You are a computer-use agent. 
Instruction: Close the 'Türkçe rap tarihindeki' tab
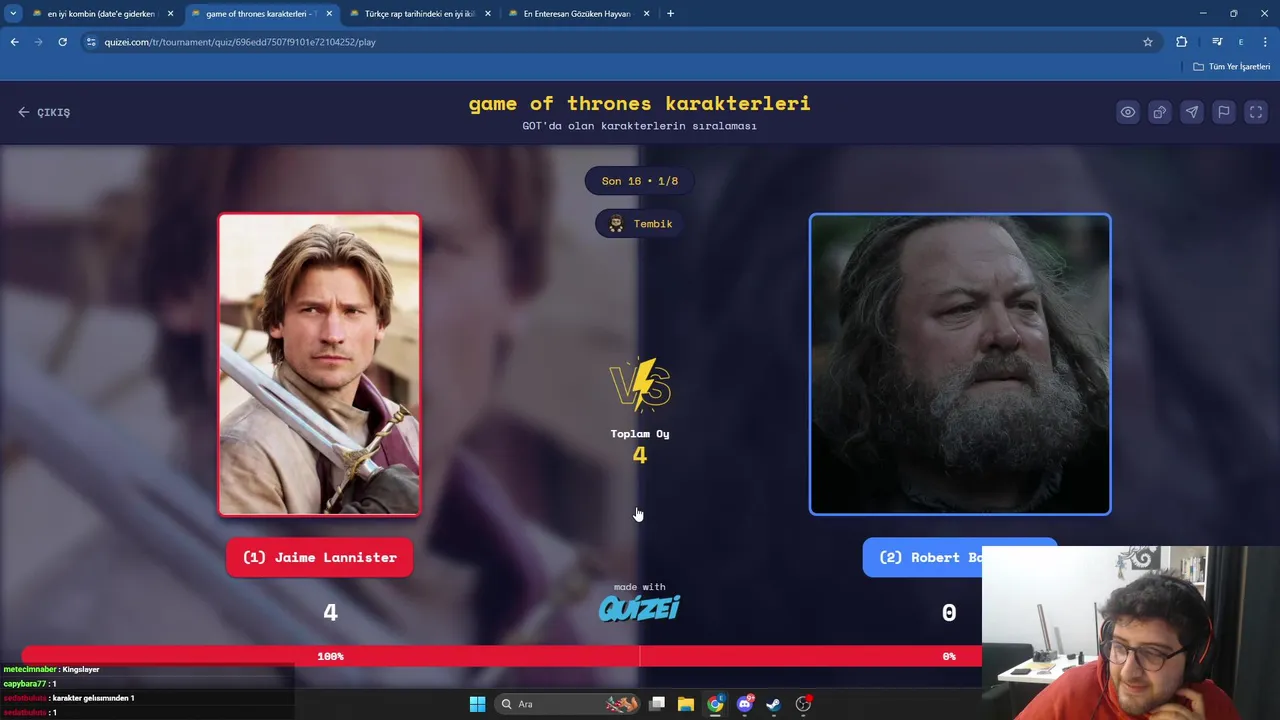[488, 14]
